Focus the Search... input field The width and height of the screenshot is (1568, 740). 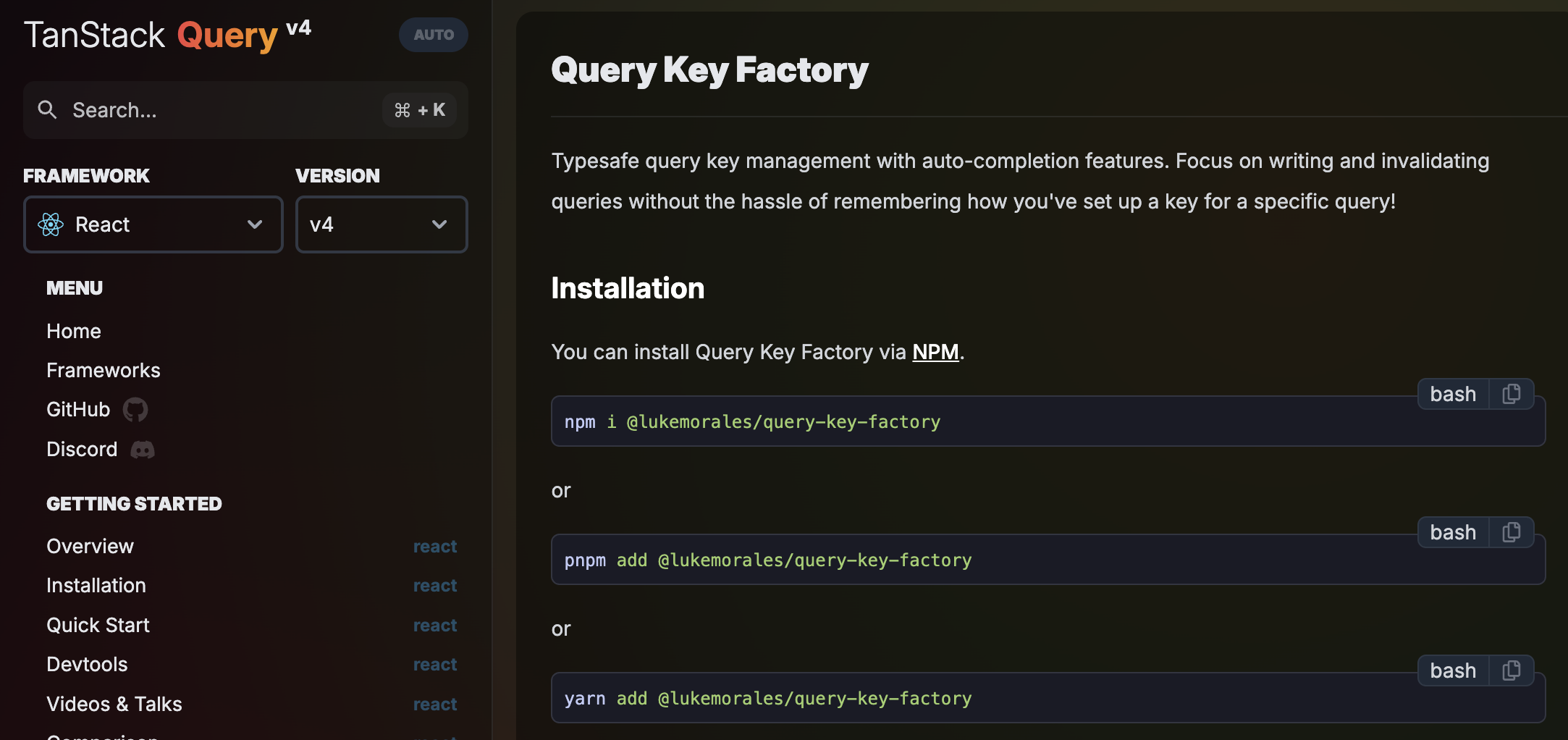pyautogui.click(x=245, y=110)
